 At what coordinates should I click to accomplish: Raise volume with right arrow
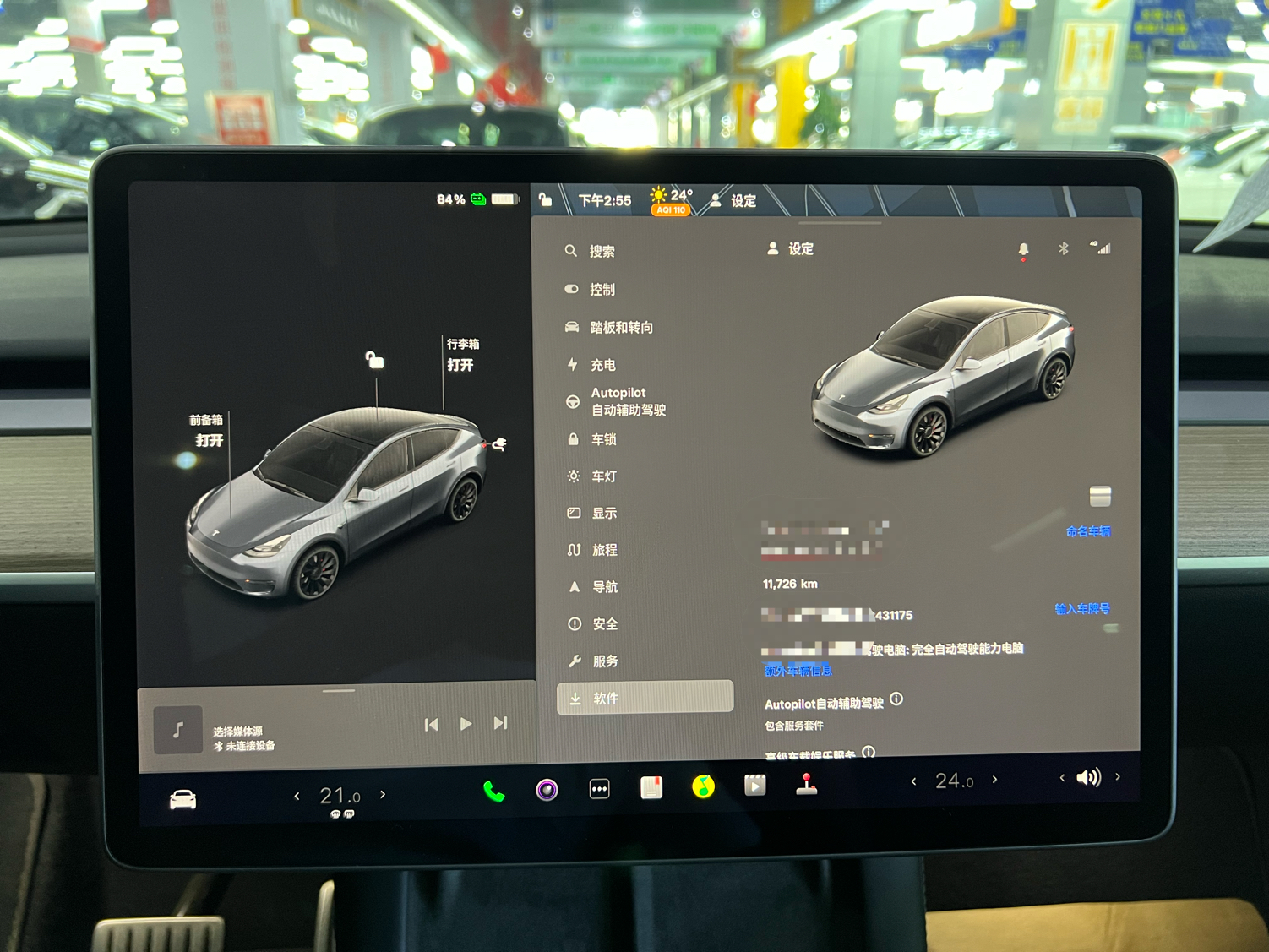1118,776
